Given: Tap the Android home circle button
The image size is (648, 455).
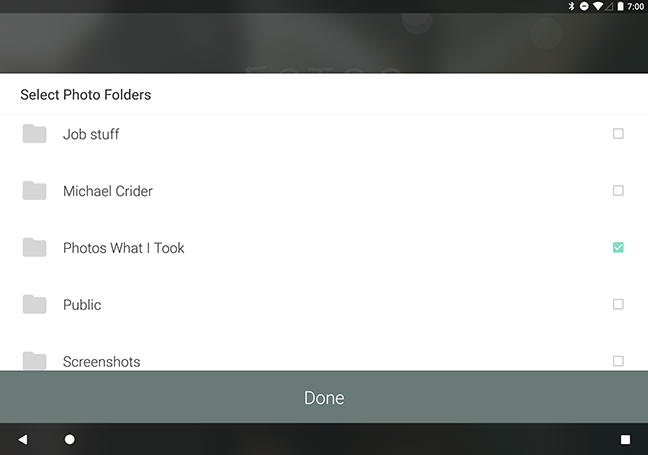Looking at the screenshot, I should [70, 439].
